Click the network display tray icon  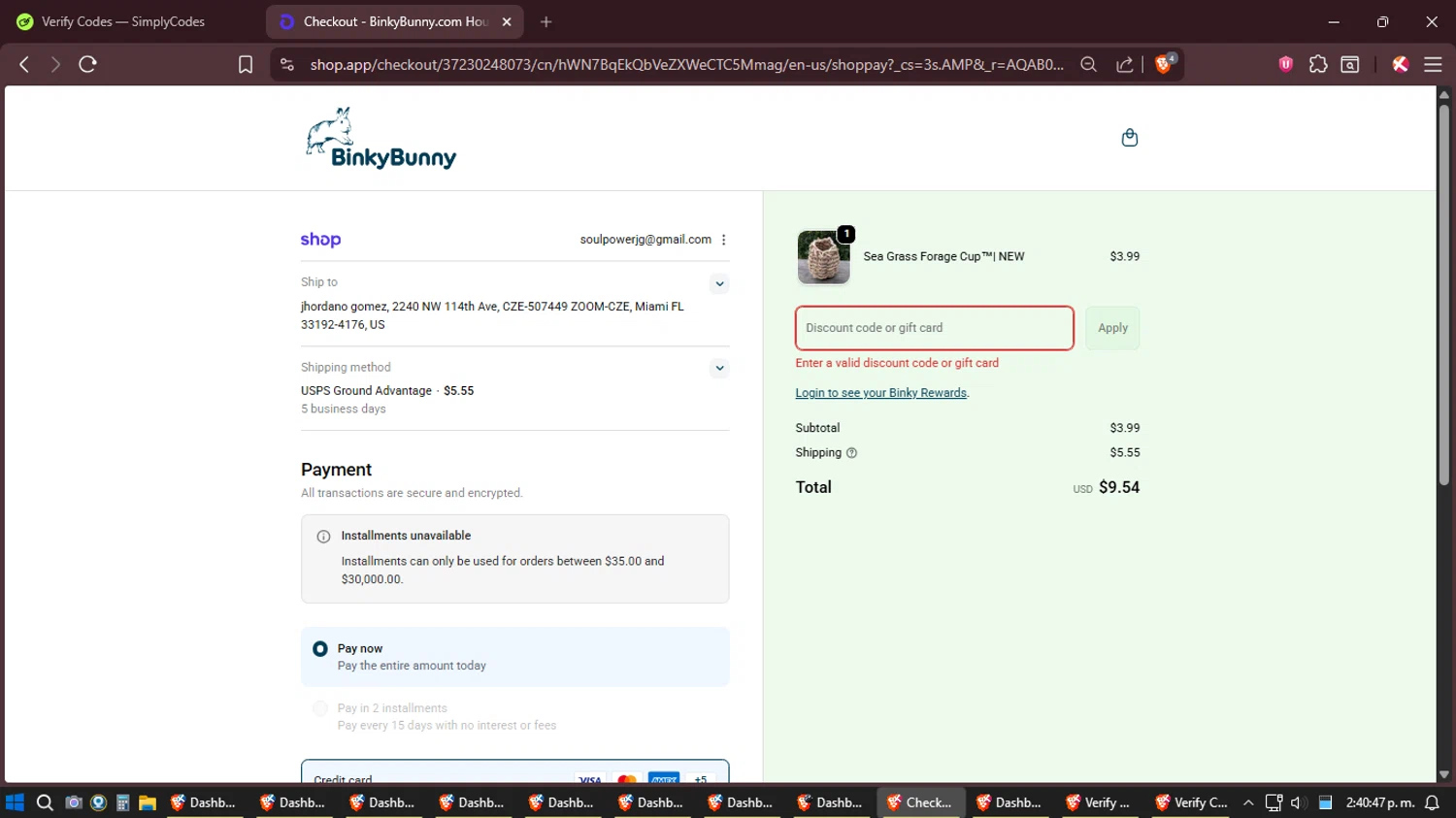click(1274, 802)
